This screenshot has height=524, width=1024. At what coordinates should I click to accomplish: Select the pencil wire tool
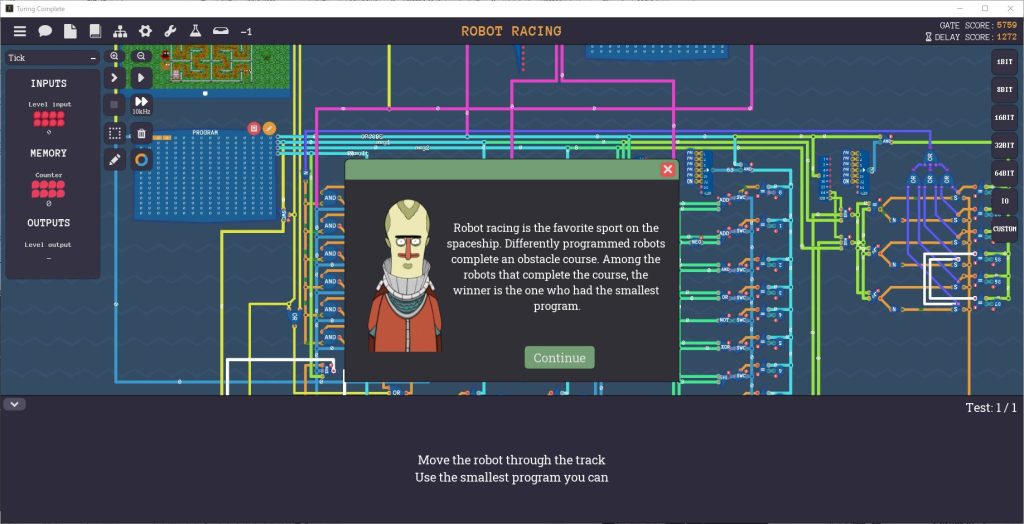[115, 159]
